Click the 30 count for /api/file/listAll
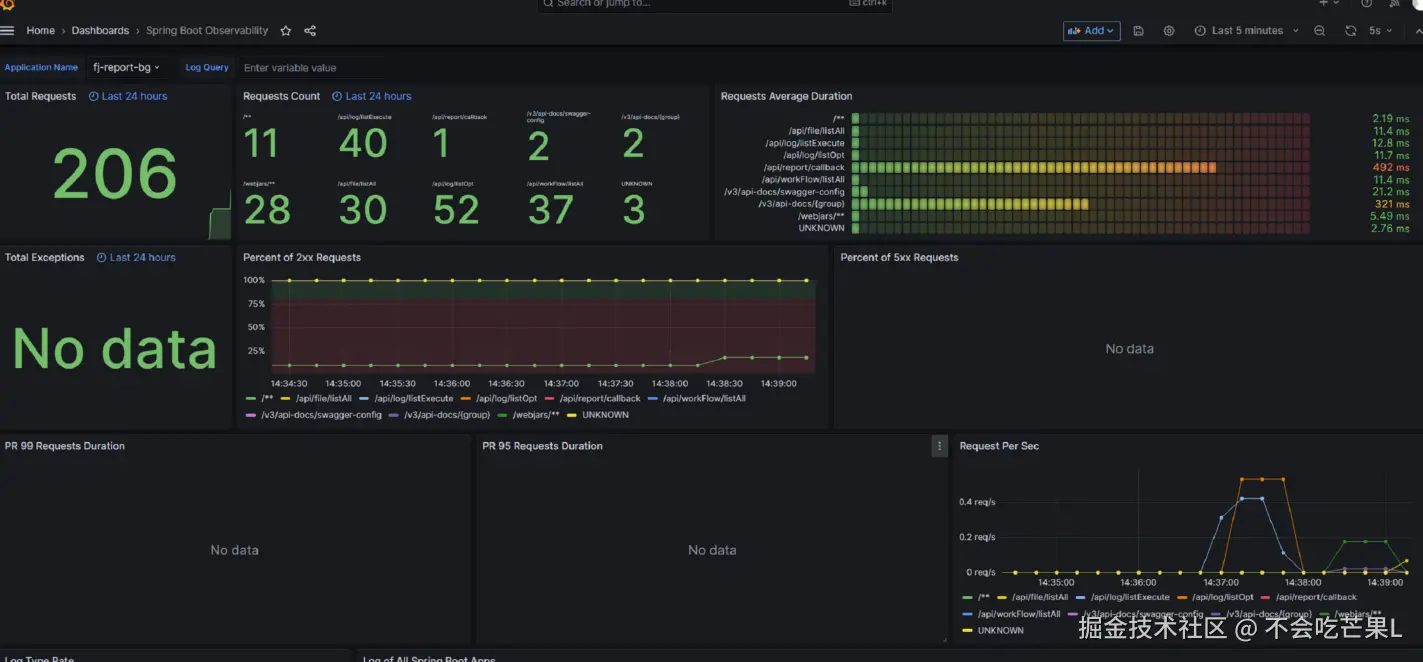 click(362, 210)
